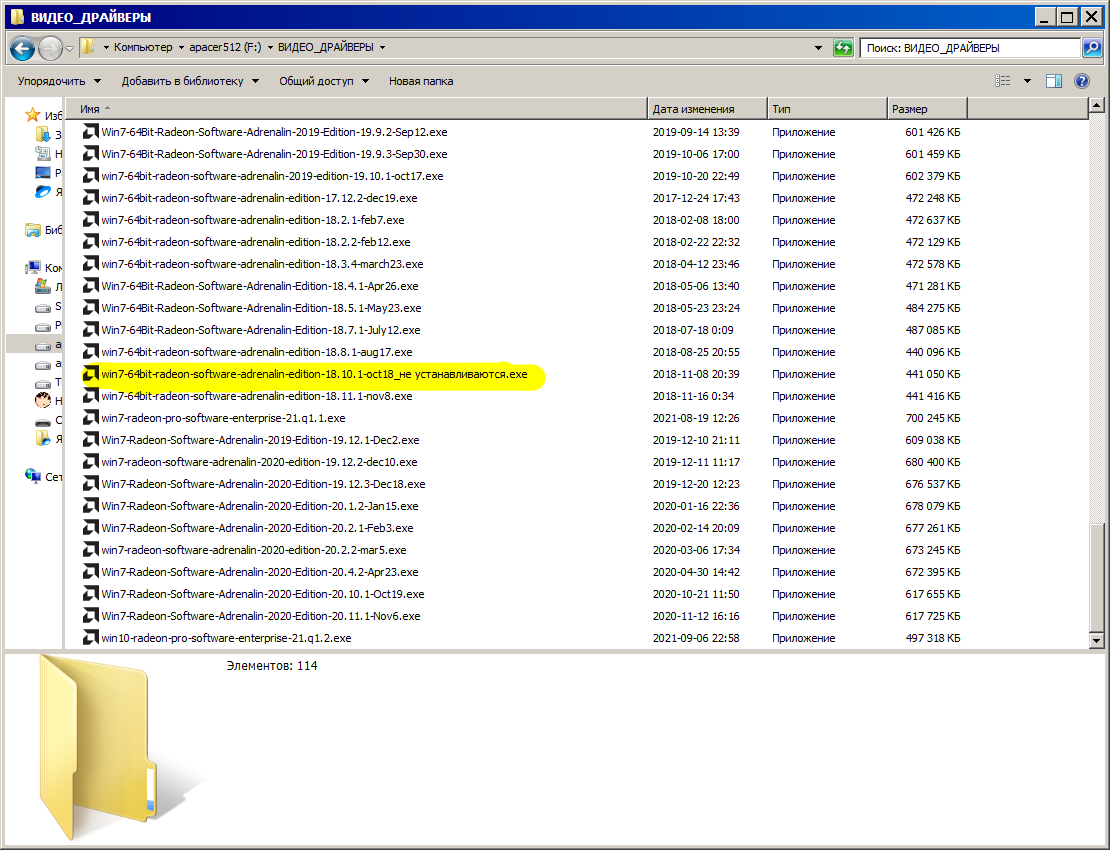This screenshot has width=1110, height=850.
Task: Select file ending 20.2.1-Feb3.exe
Action: (257, 528)
